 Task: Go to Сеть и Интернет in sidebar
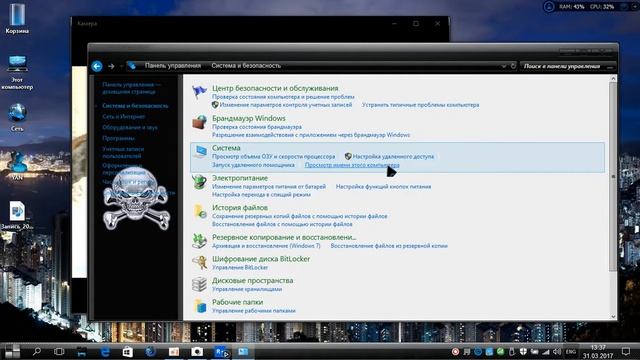pyautogui.click(x=124, y=117)
